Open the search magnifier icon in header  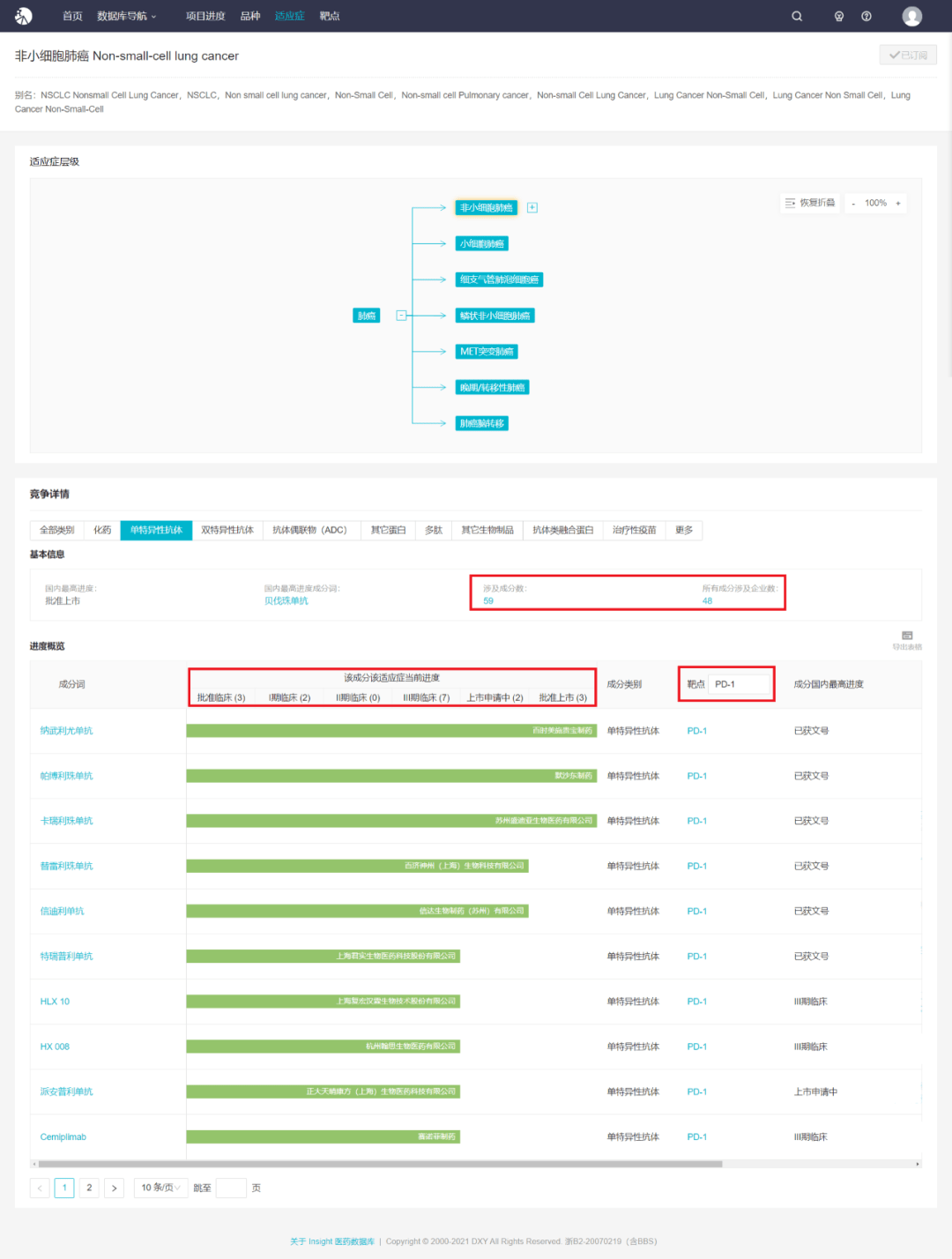(797, 16)
